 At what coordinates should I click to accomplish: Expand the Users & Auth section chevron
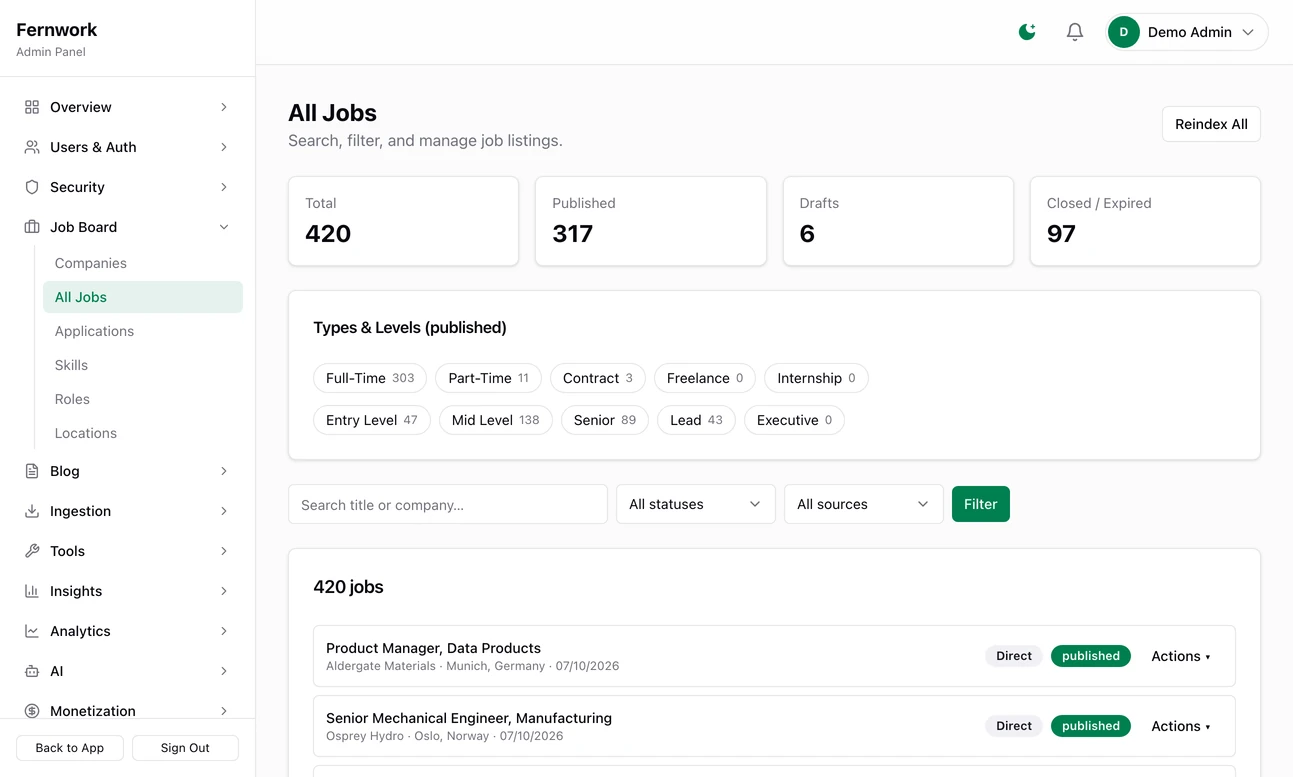pyautogui.click(x=224, y=147)
